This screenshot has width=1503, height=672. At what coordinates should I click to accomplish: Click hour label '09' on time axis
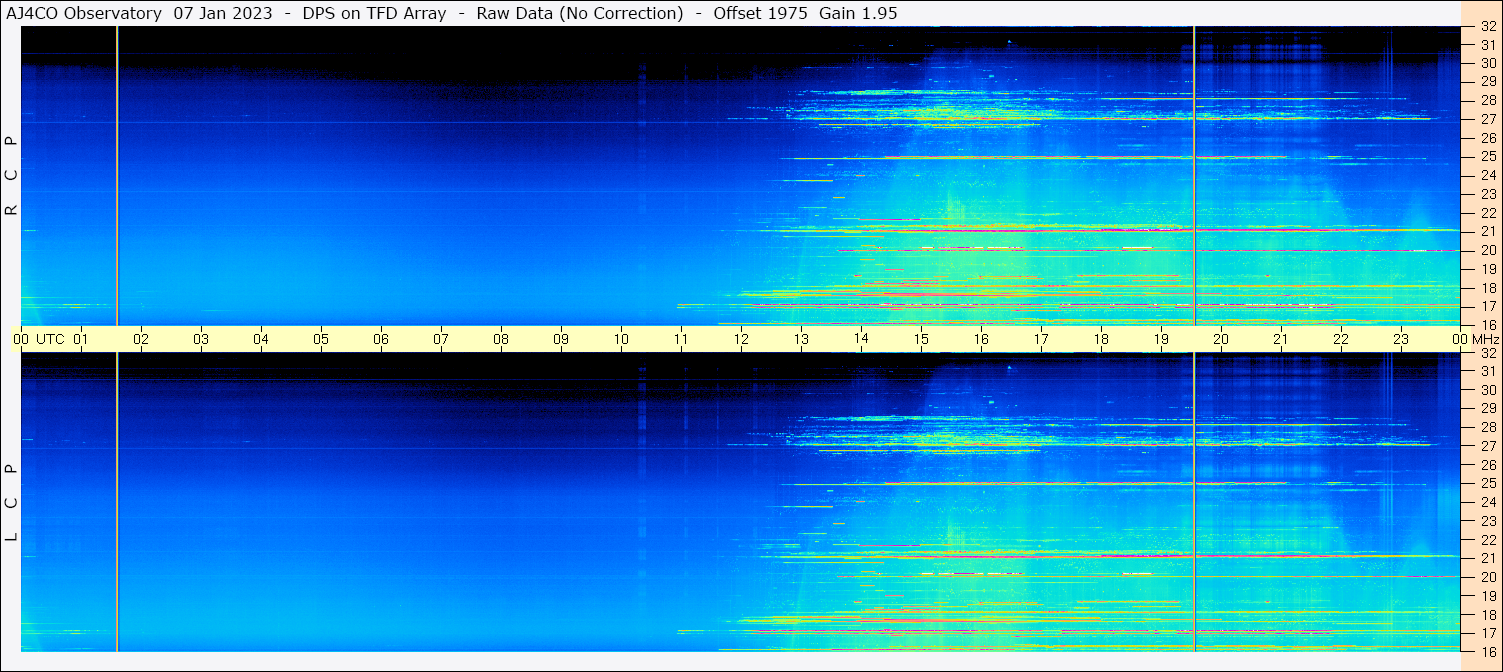[x=561, y=339]
